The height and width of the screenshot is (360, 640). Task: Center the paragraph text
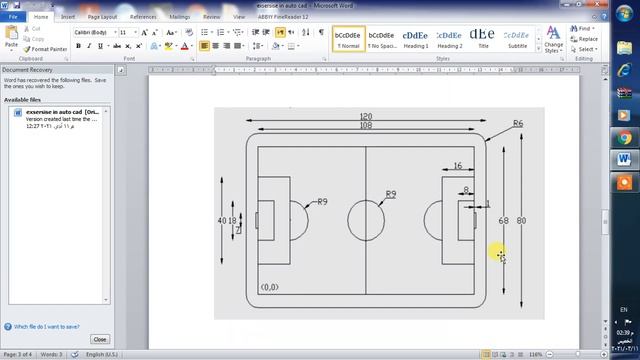click(216, 46)
